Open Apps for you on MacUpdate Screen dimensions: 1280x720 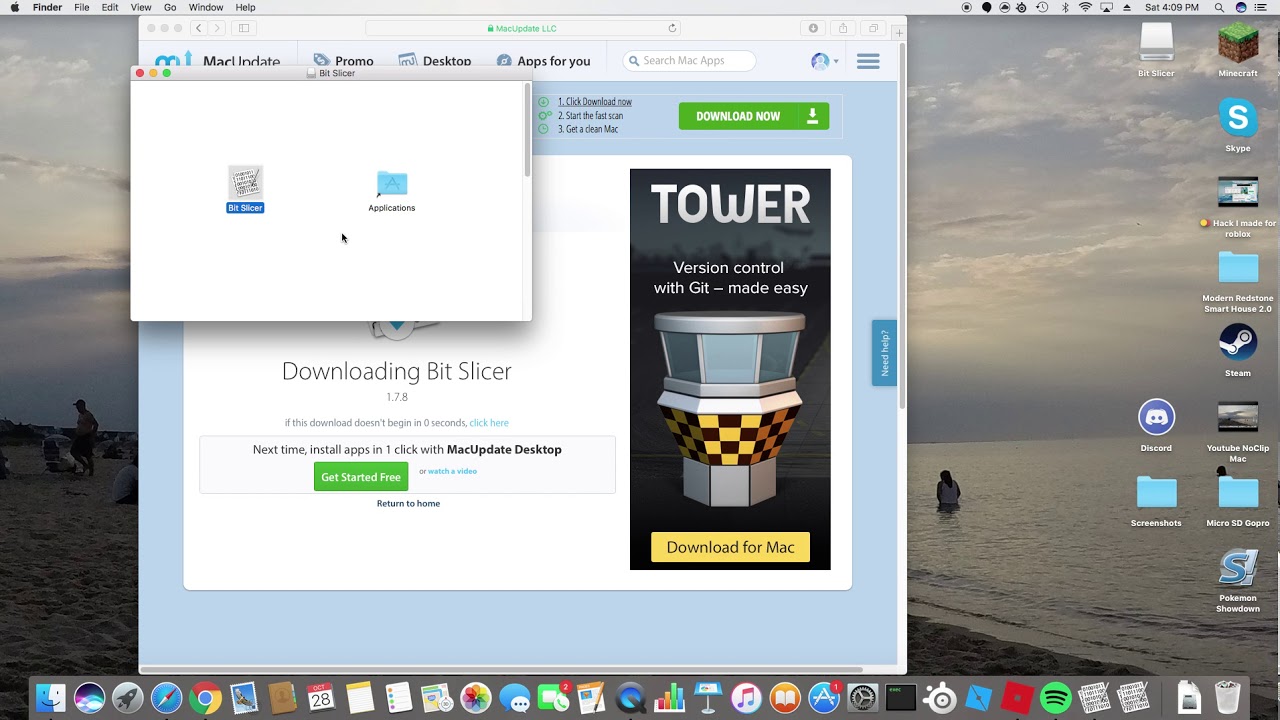543,61
